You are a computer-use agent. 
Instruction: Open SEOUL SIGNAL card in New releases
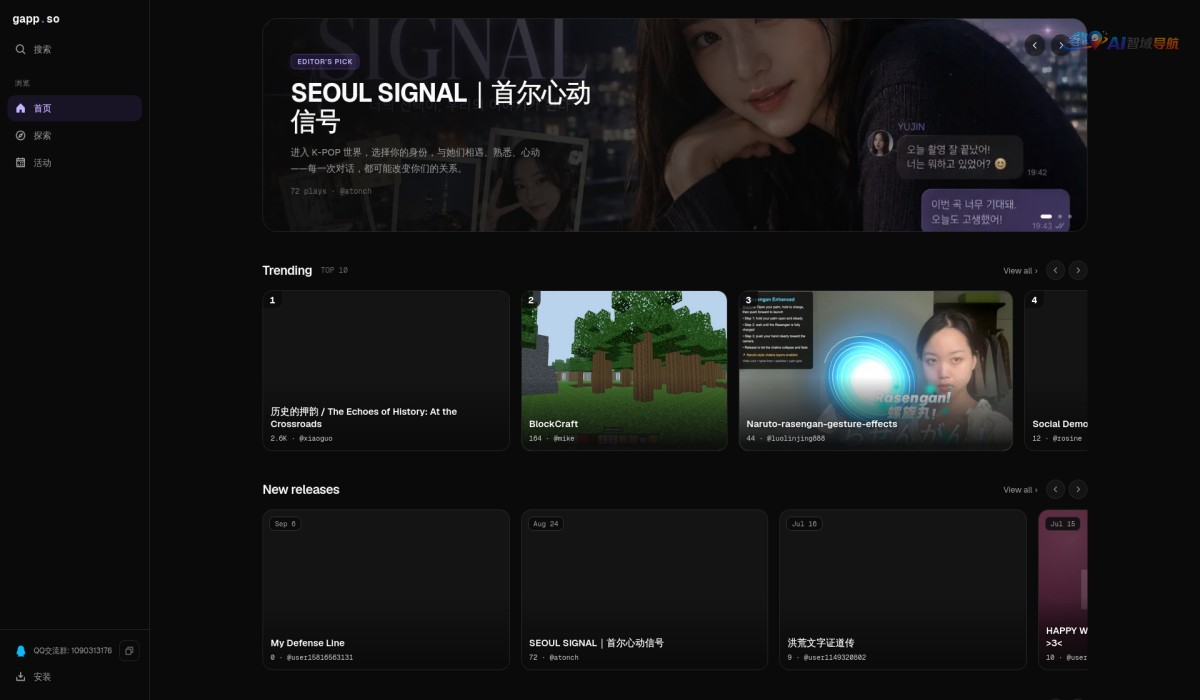point(644,589)
